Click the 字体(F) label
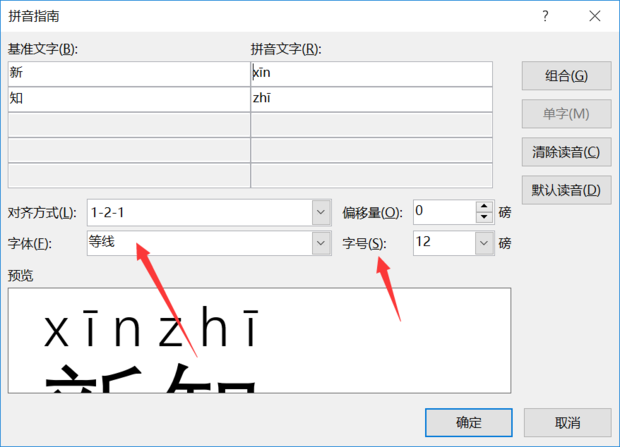This screenshot has width=620, height=447. tap(30, 243)
